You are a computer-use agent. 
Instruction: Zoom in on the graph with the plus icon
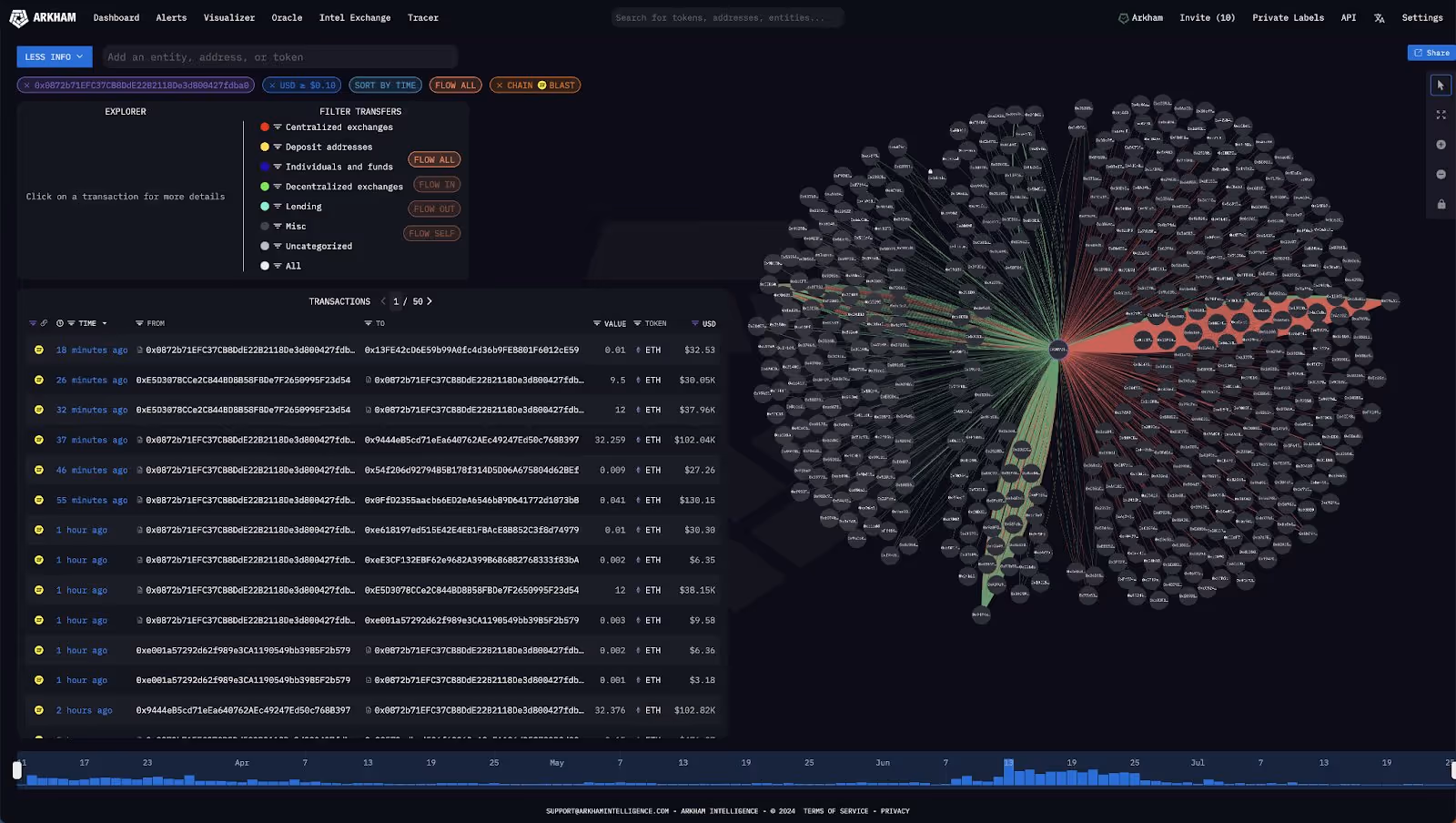click(x=1441, y=145)
